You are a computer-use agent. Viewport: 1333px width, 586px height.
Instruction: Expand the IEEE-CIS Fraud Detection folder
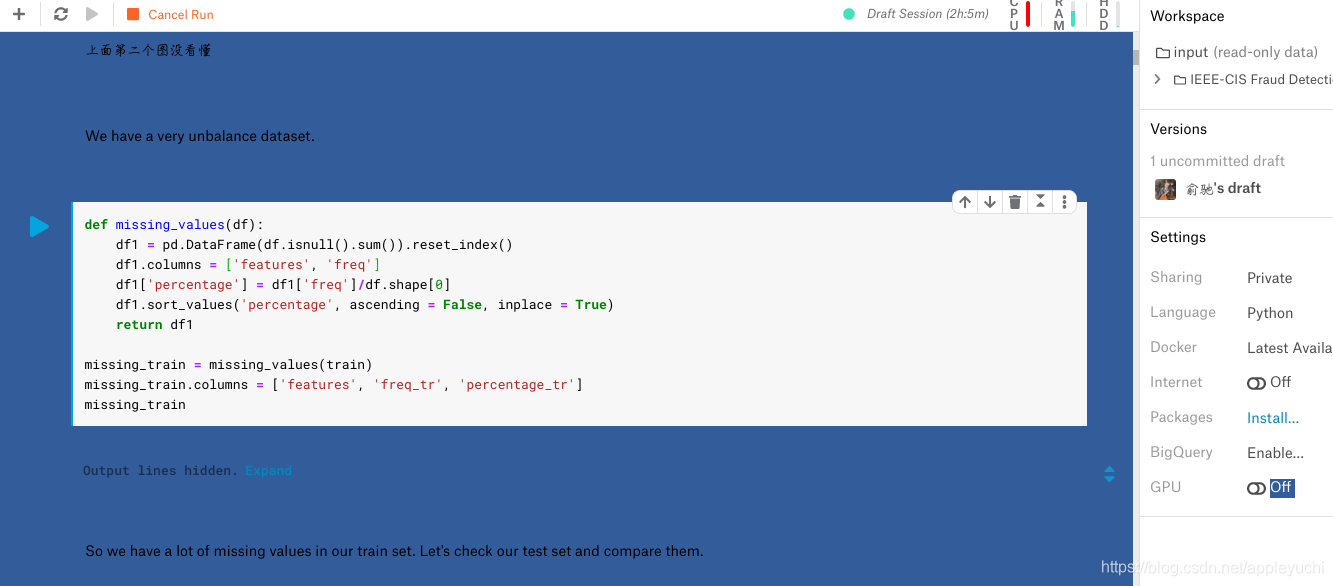pos(1158,79)
